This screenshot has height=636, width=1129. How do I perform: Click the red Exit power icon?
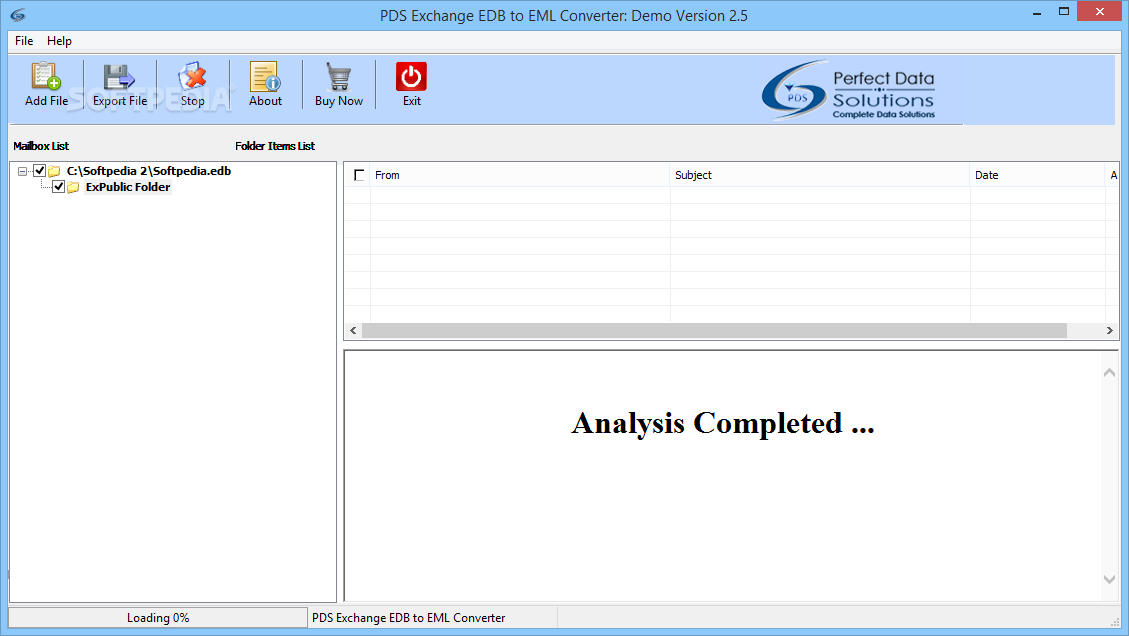[x=411, y=76]
